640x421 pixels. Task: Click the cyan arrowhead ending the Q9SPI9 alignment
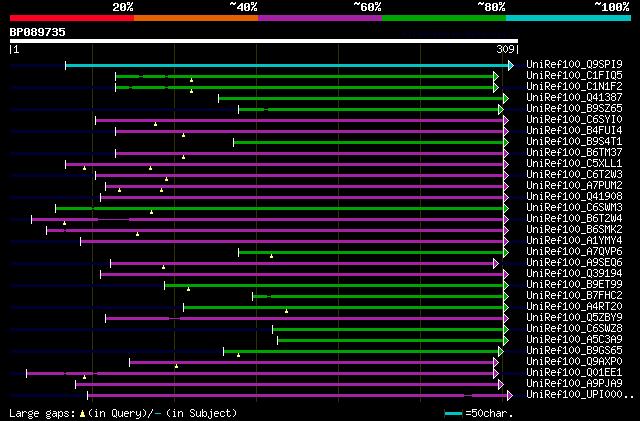click(x=511, y=65)
